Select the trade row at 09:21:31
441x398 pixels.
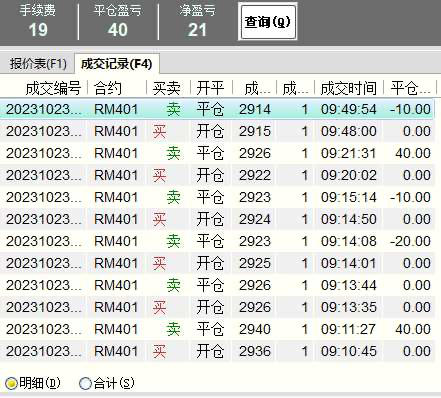pos(217,153)
